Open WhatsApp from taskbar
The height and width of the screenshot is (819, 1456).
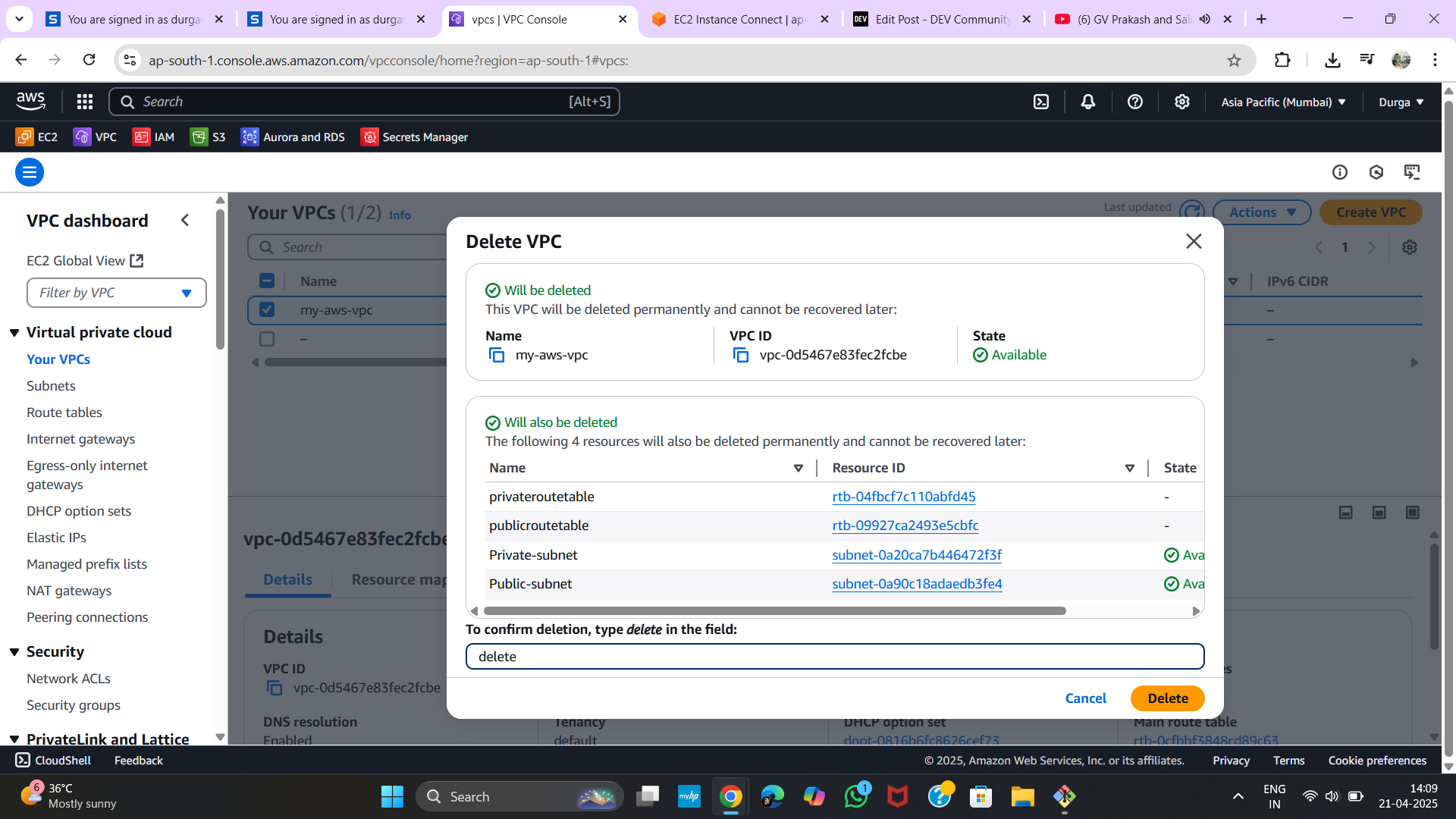tap(856, 796)
